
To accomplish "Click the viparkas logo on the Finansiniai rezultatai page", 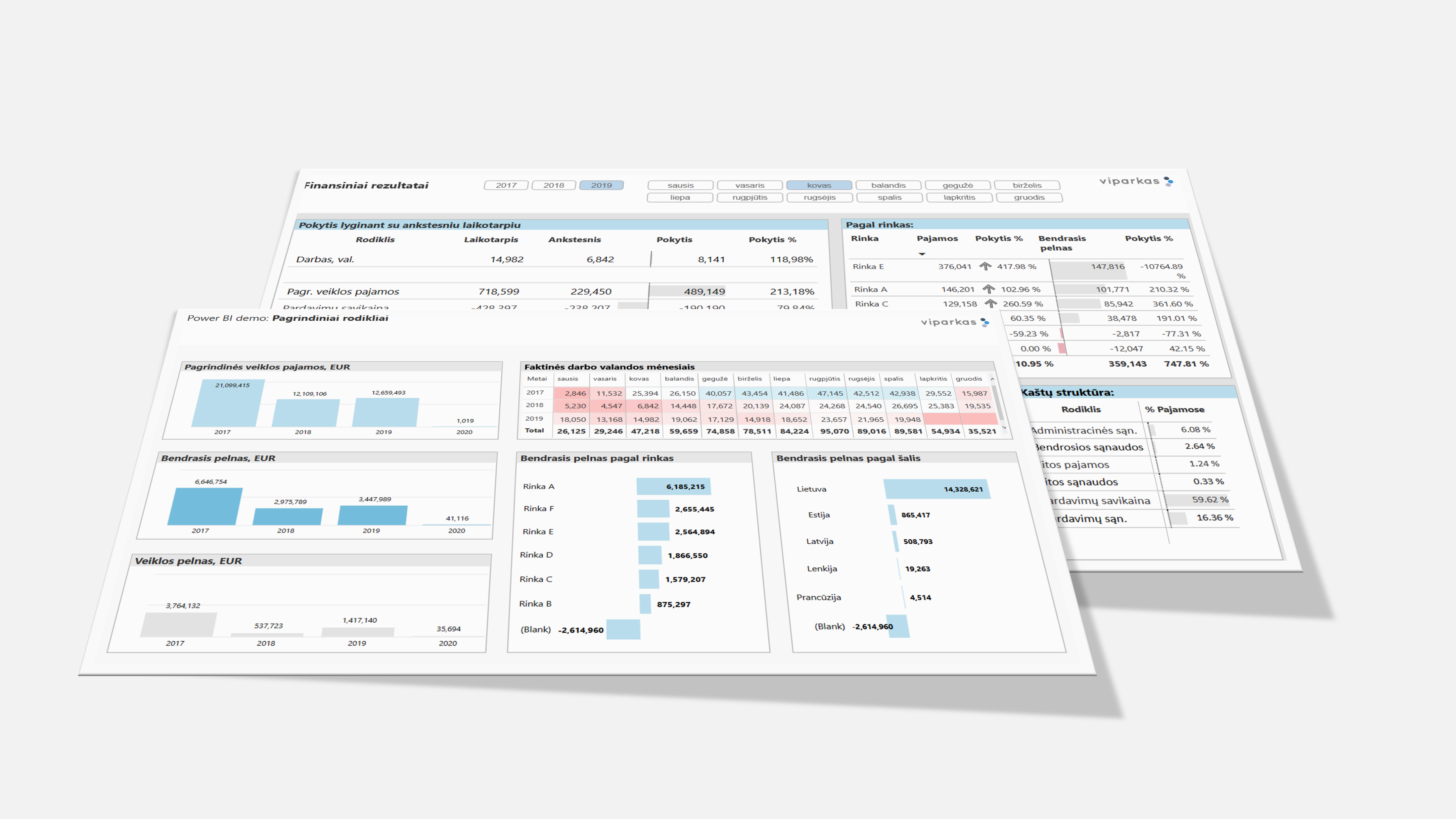I will point(1136,181).
